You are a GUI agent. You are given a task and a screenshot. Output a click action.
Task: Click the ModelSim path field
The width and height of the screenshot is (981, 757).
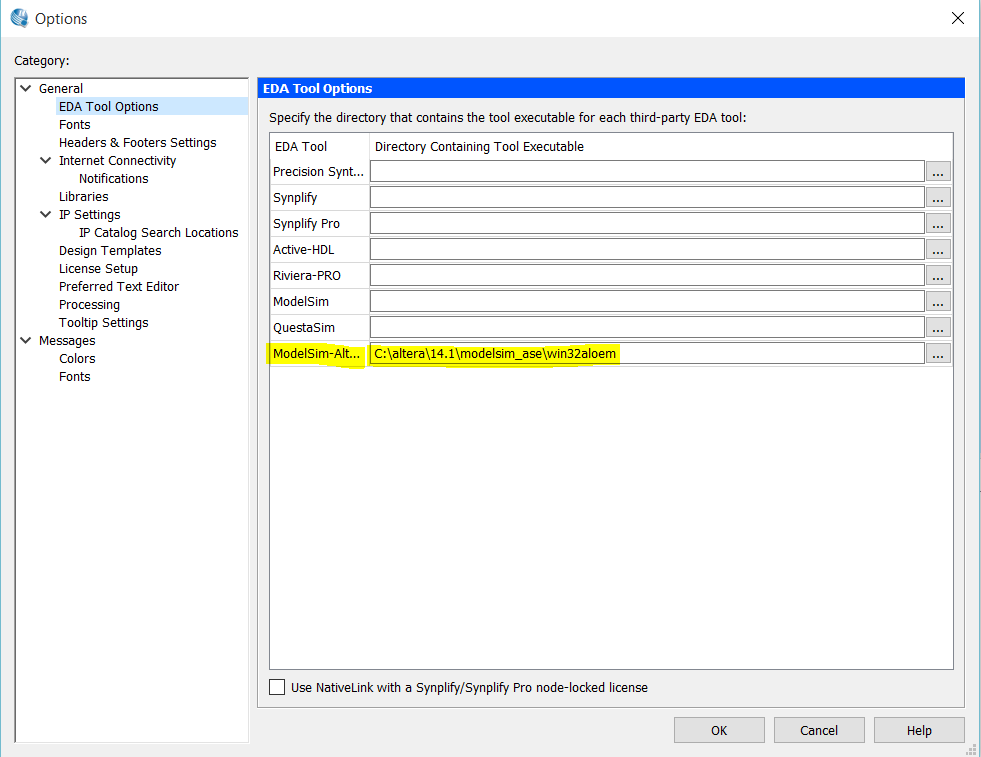tap(647, 302)
